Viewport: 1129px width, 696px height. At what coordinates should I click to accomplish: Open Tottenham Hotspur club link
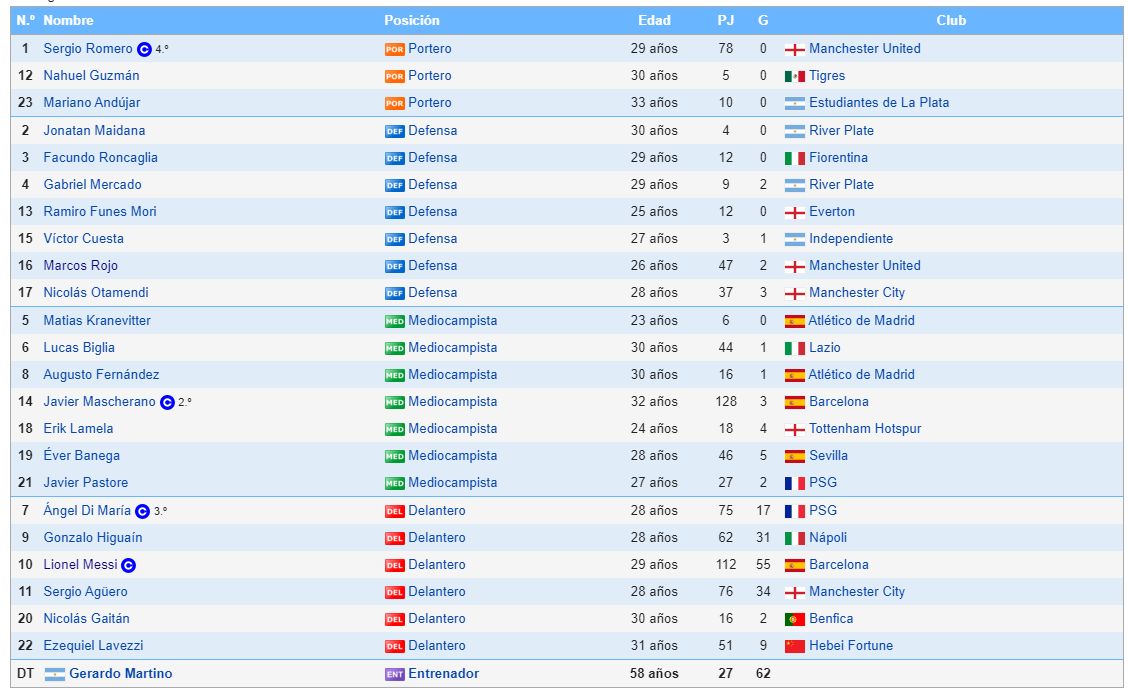(x=865, y=429)
